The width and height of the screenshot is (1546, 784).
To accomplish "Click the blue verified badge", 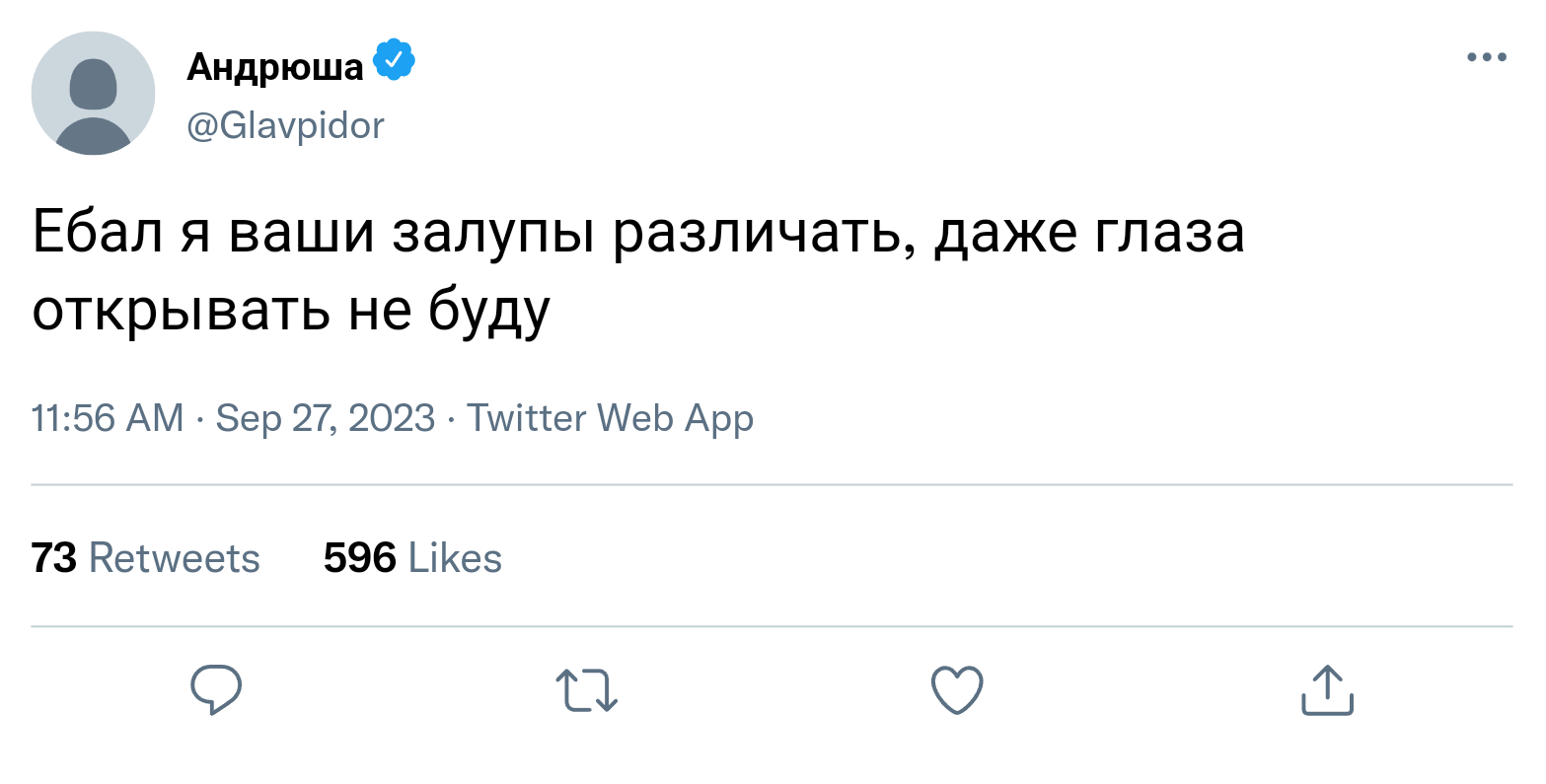I will (x=394, y=61).
